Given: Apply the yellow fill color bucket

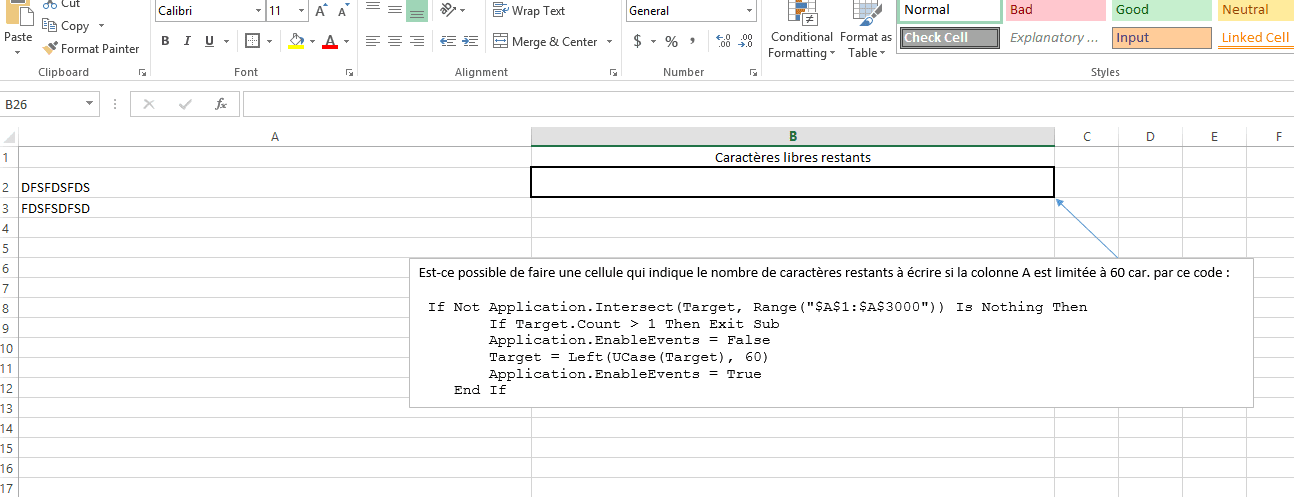Looking at the screenshot, I should pos(296,42).
